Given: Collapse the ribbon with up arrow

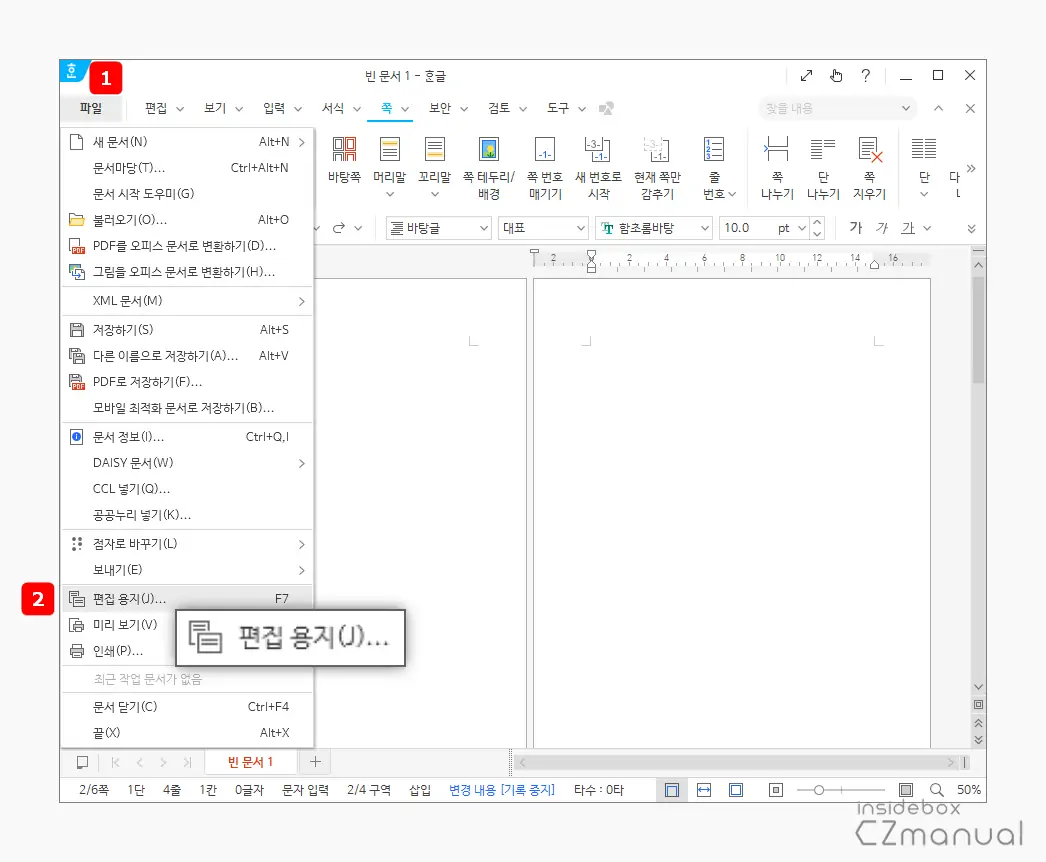Looking at the screenshot, I should (939, 108).
